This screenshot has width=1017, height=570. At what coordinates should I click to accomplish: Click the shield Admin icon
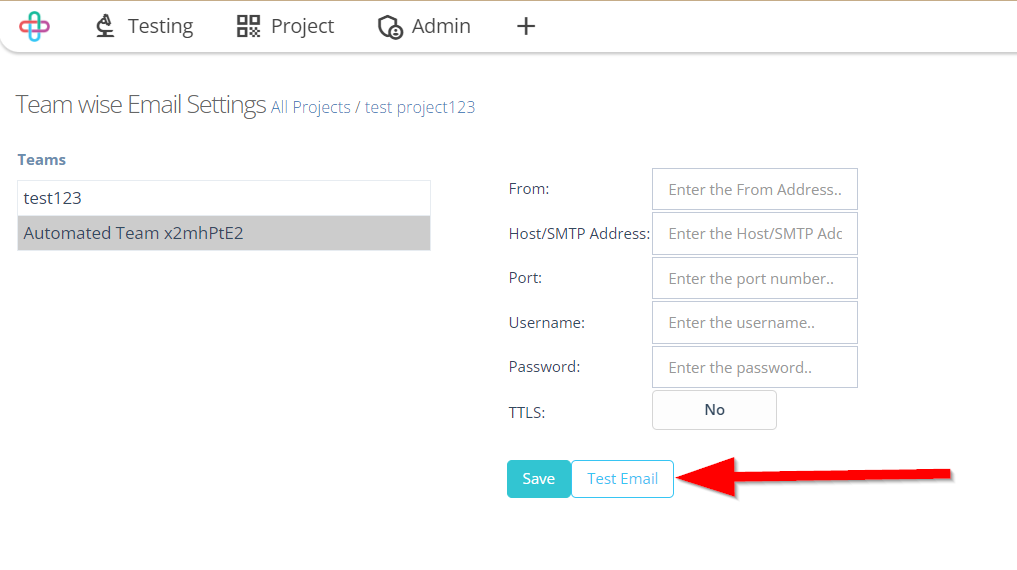click(x=390, y=27)
